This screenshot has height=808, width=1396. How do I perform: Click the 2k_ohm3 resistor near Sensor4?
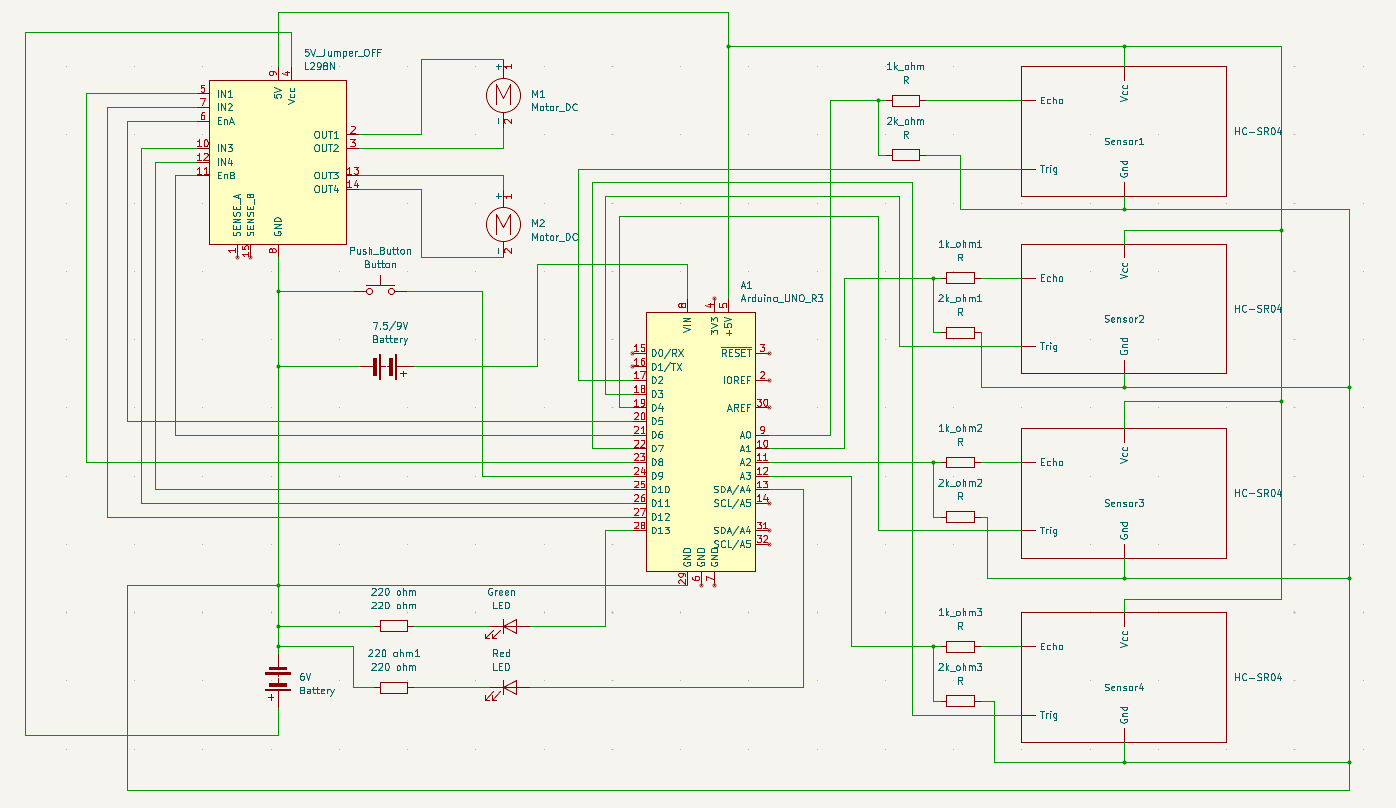click(960, 700)
